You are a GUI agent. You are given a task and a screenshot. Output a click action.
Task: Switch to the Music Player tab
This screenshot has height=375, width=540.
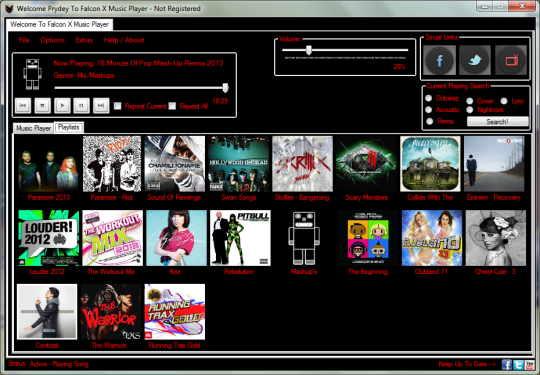pos(33,128)
